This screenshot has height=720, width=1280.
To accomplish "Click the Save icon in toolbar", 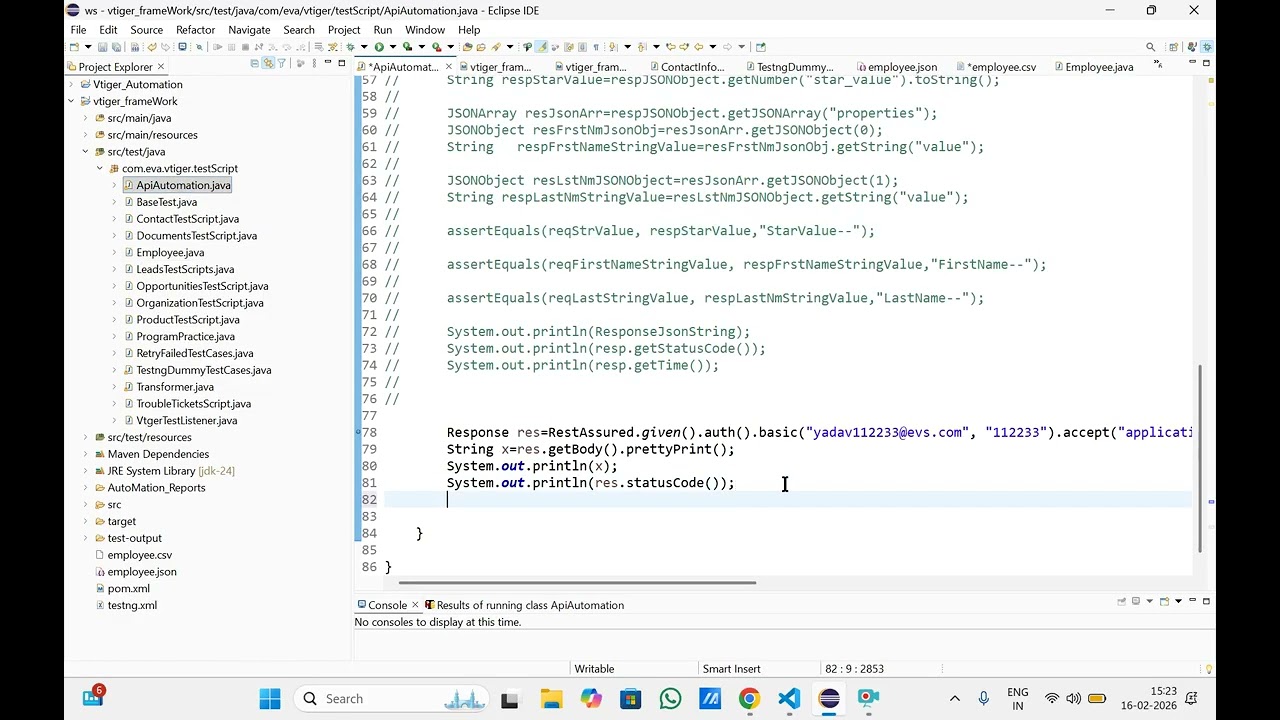I will pos(102,47).
